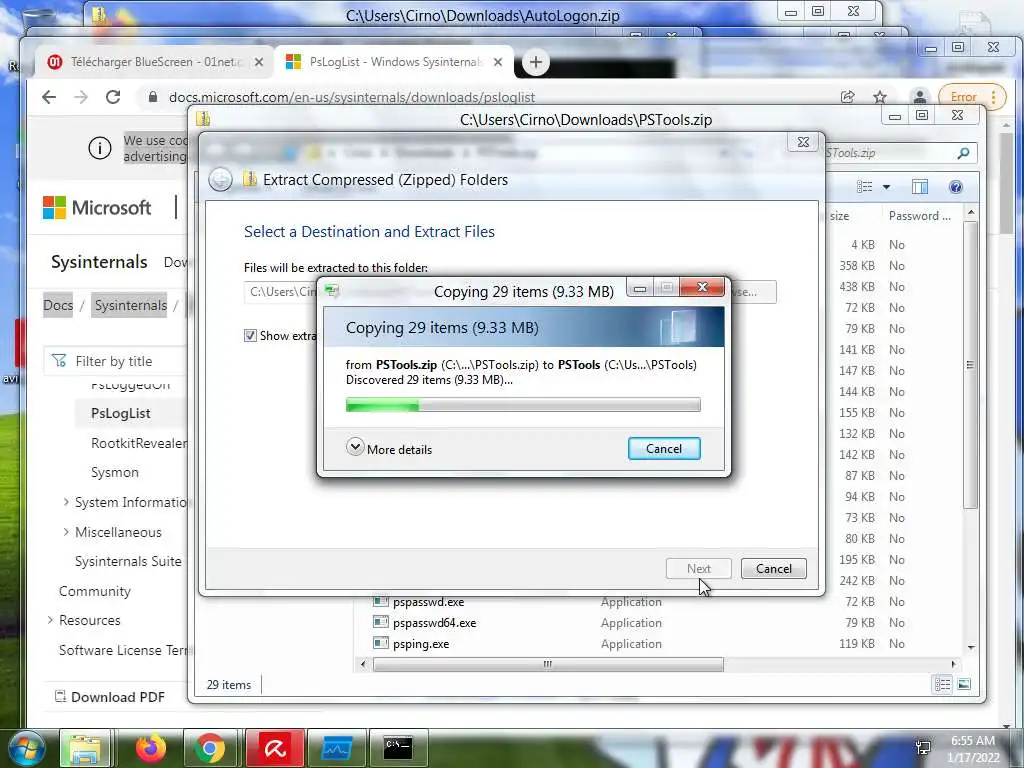Viewport: 1024px width, 768px height.
Task: Sort by Password column header
Action: pos(919,216)
